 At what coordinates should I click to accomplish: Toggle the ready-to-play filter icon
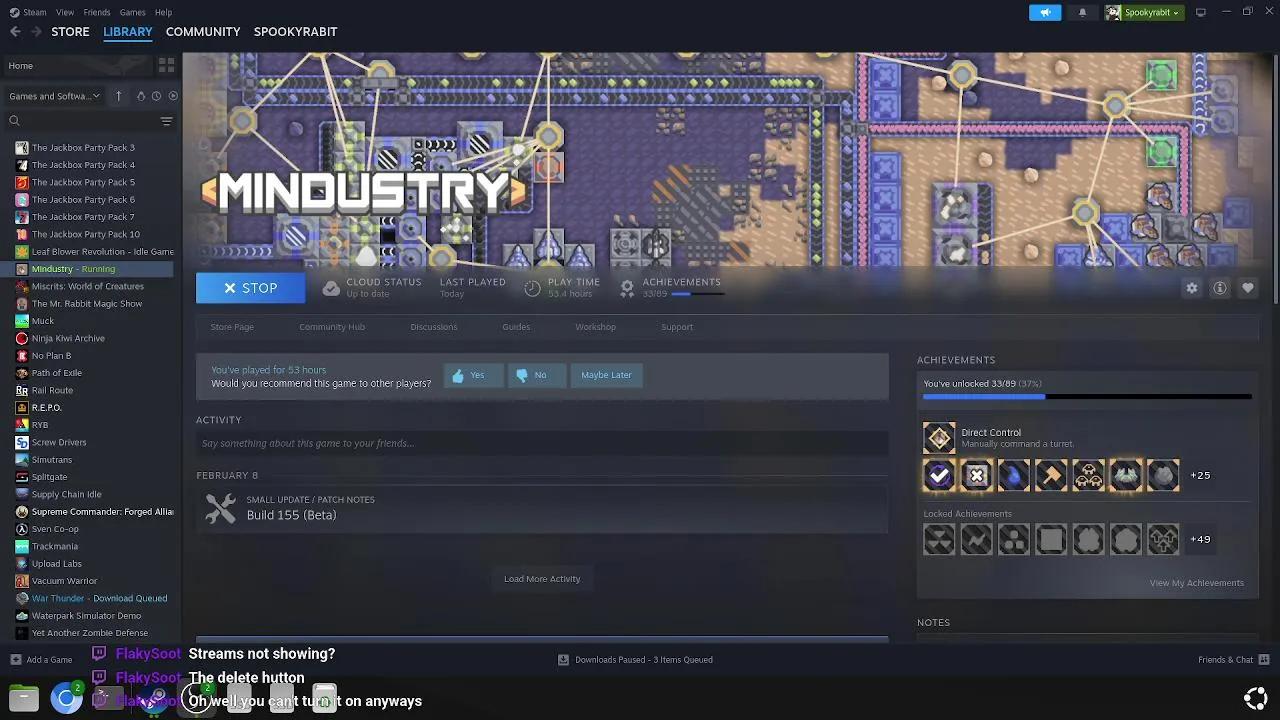[x=173, y=96]
